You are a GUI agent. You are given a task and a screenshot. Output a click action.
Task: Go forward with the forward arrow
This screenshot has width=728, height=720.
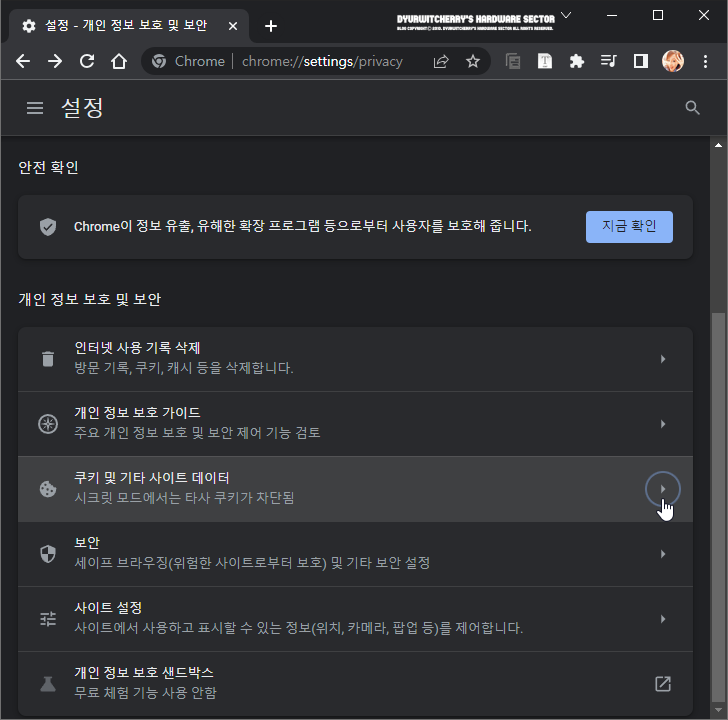coord(55,61)
